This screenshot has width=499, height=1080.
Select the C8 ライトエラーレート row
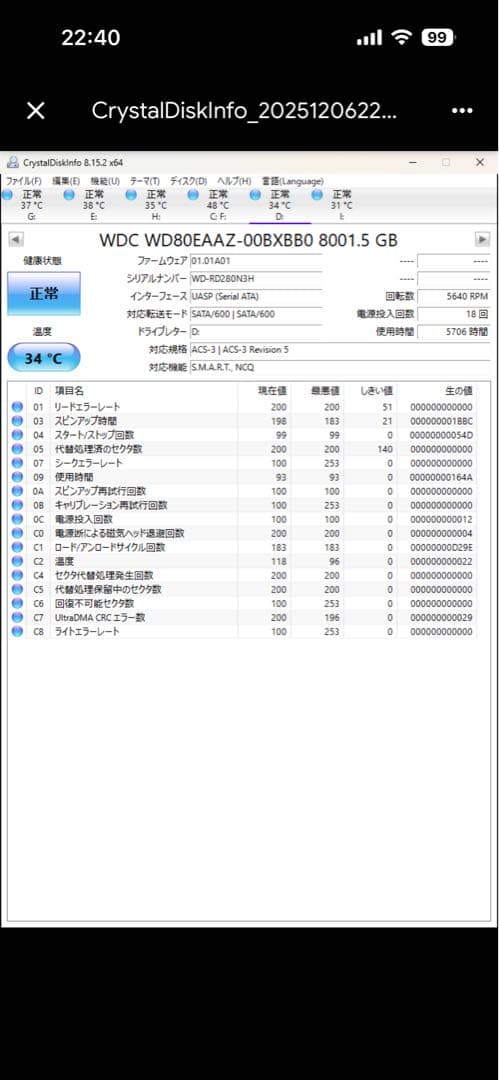click(243, 632)
